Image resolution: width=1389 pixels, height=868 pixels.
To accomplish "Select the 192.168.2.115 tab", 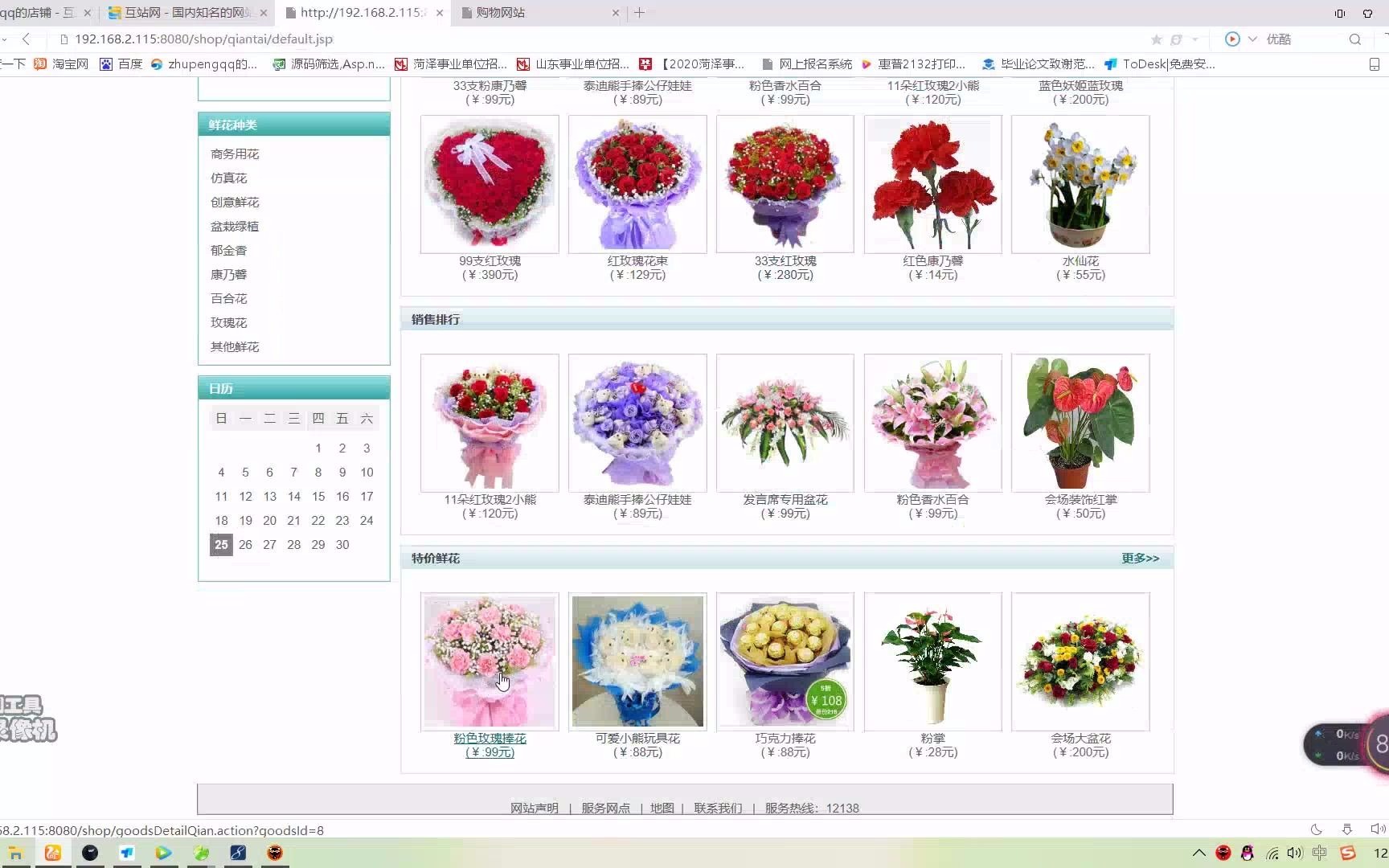I will (363, 13).
